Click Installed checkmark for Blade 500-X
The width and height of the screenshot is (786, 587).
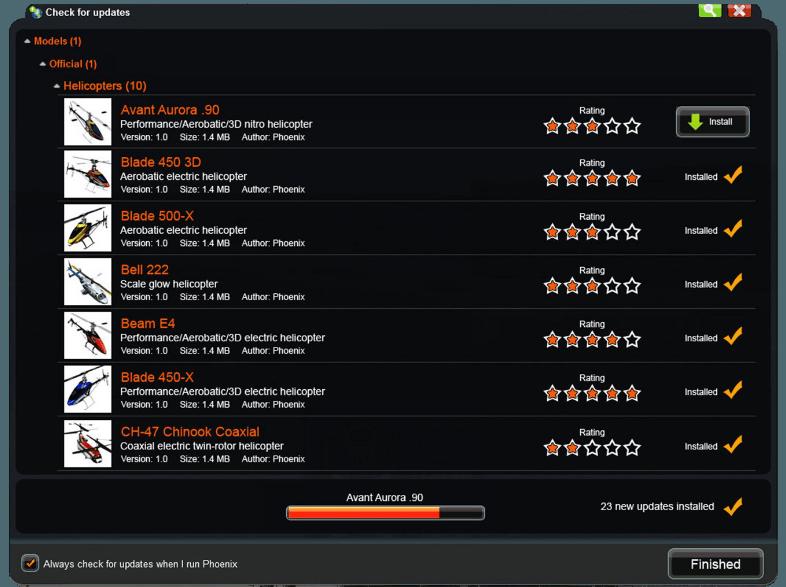[733, 229]
